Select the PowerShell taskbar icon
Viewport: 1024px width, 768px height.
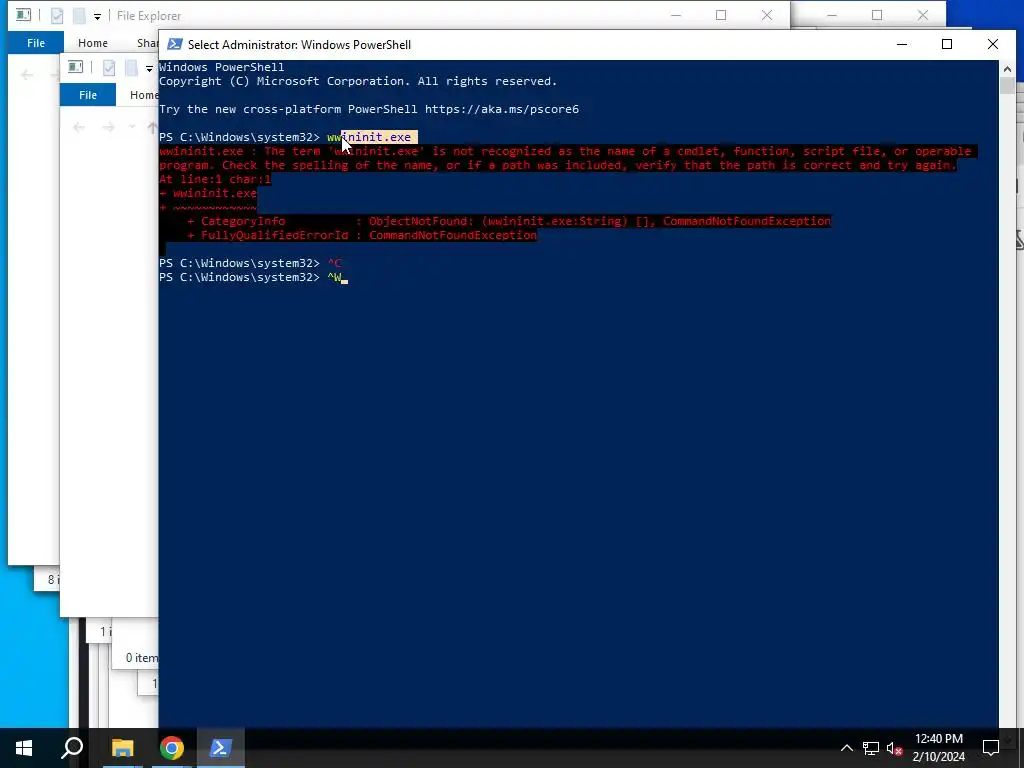[x=220, y=748]
